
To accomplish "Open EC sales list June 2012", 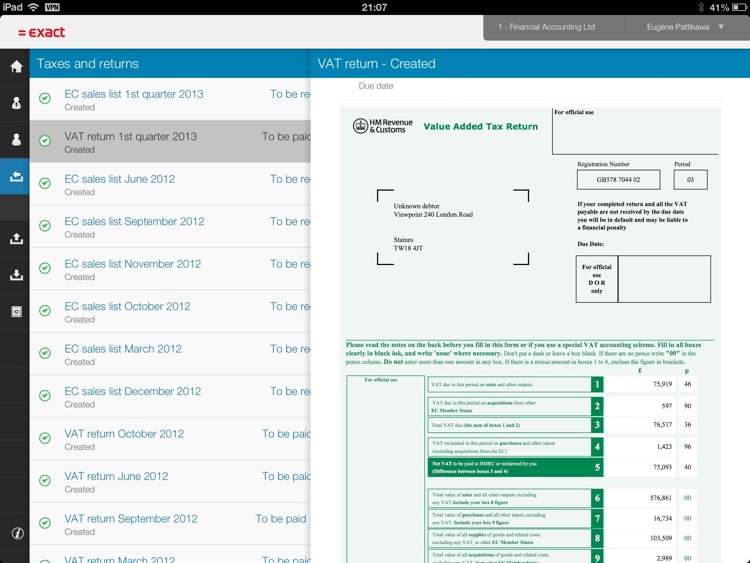I will click(170, 184).
